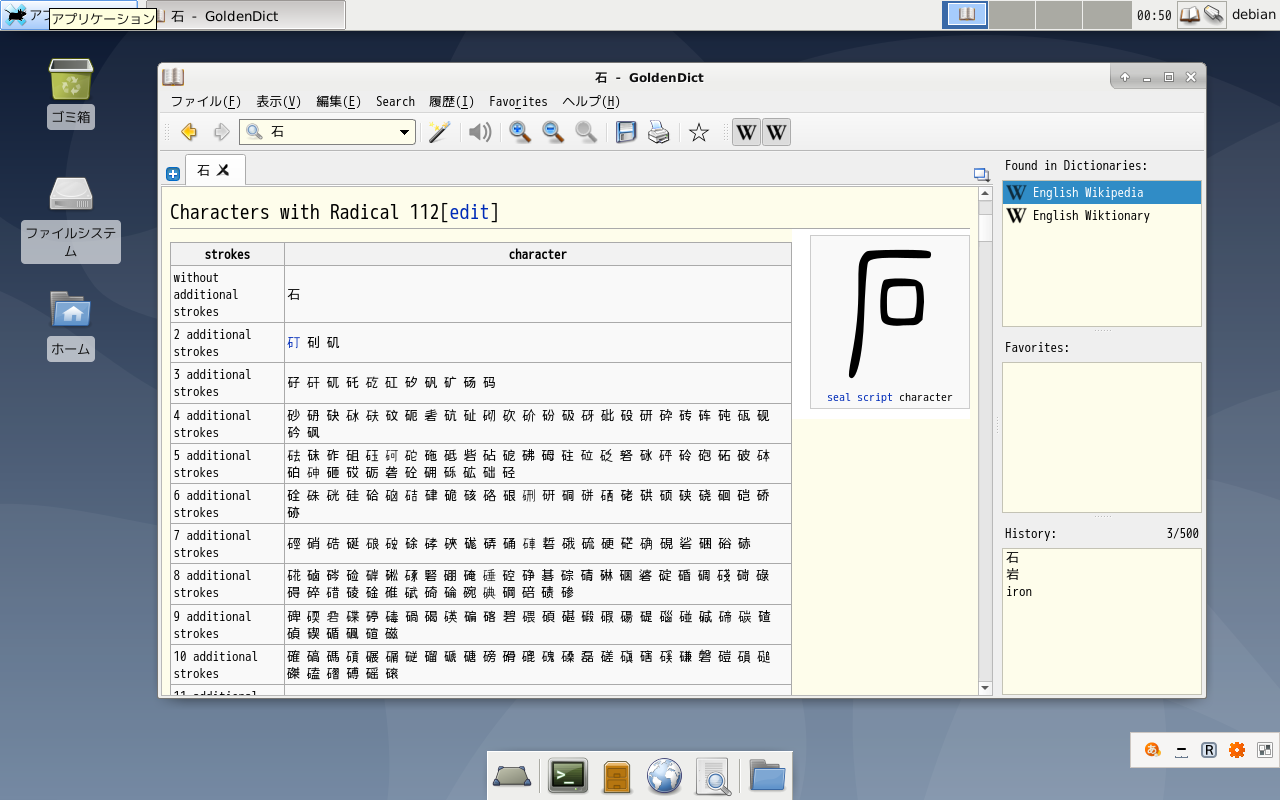
Task: Go back with the yellow arrow button
Action: tap(189, 132)
